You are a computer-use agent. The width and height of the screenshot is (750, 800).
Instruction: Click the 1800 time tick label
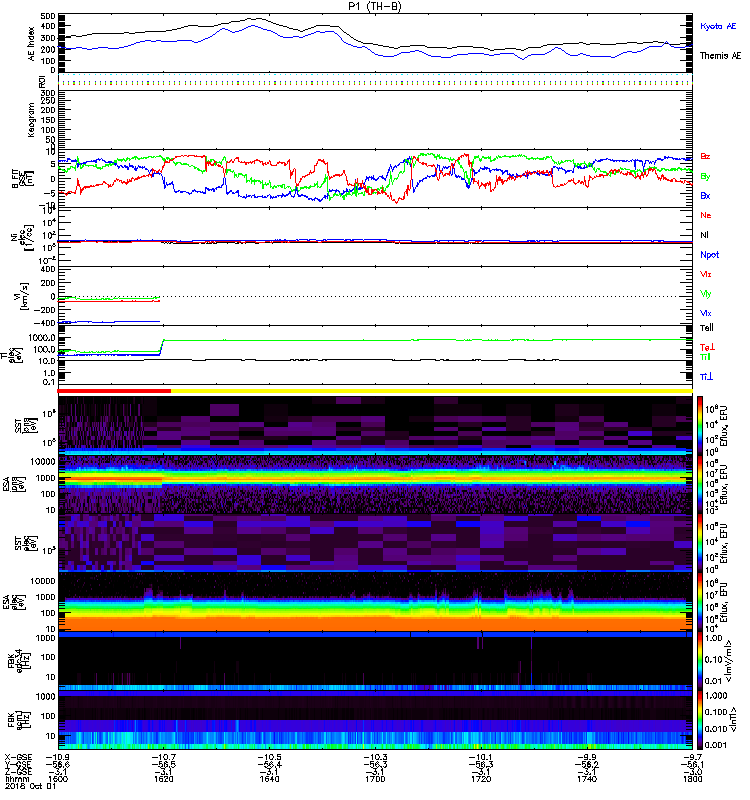click(x=692, y=779)
